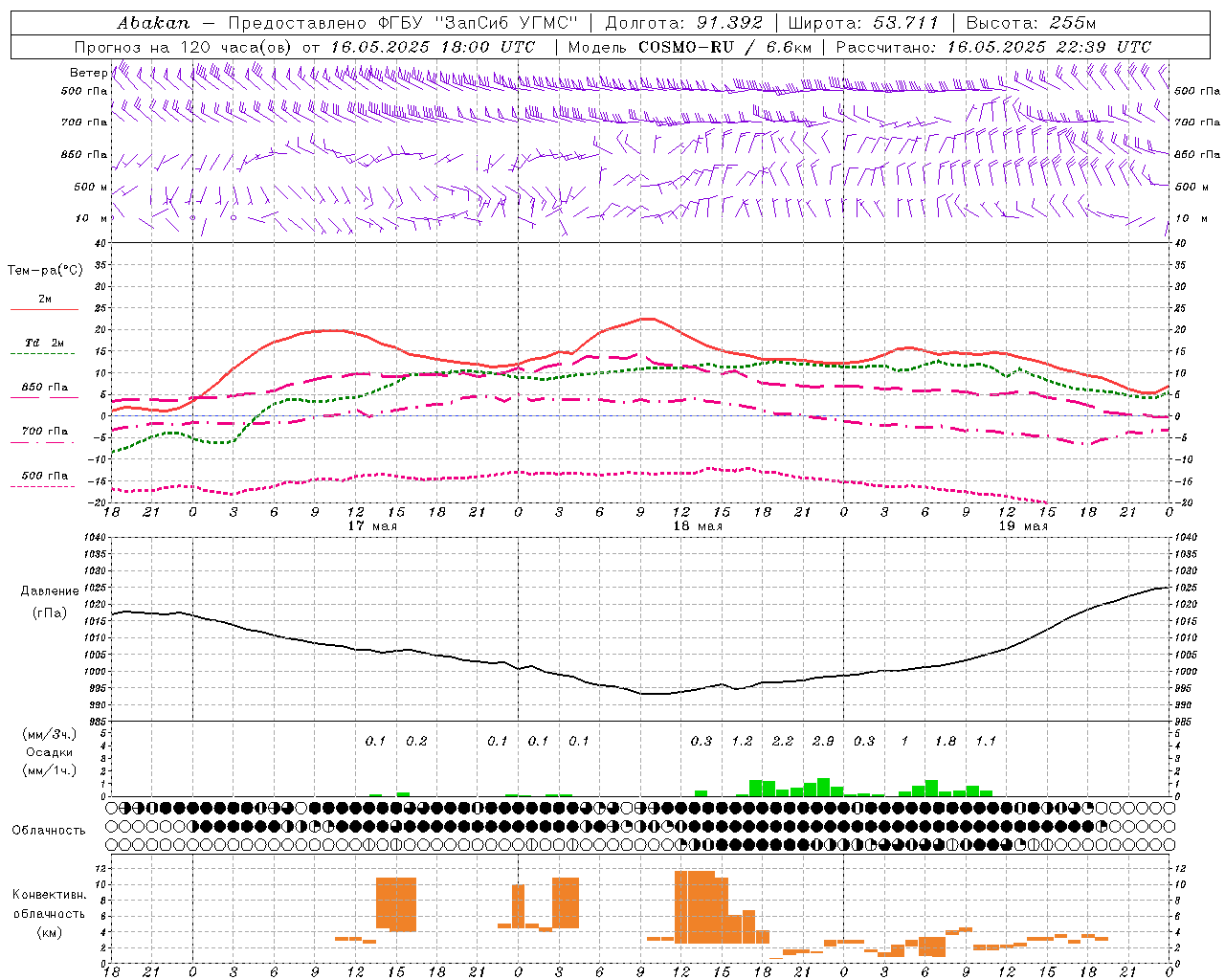
Task: Click the "Ветер" wind panel label
Action: tap(88, 73)
